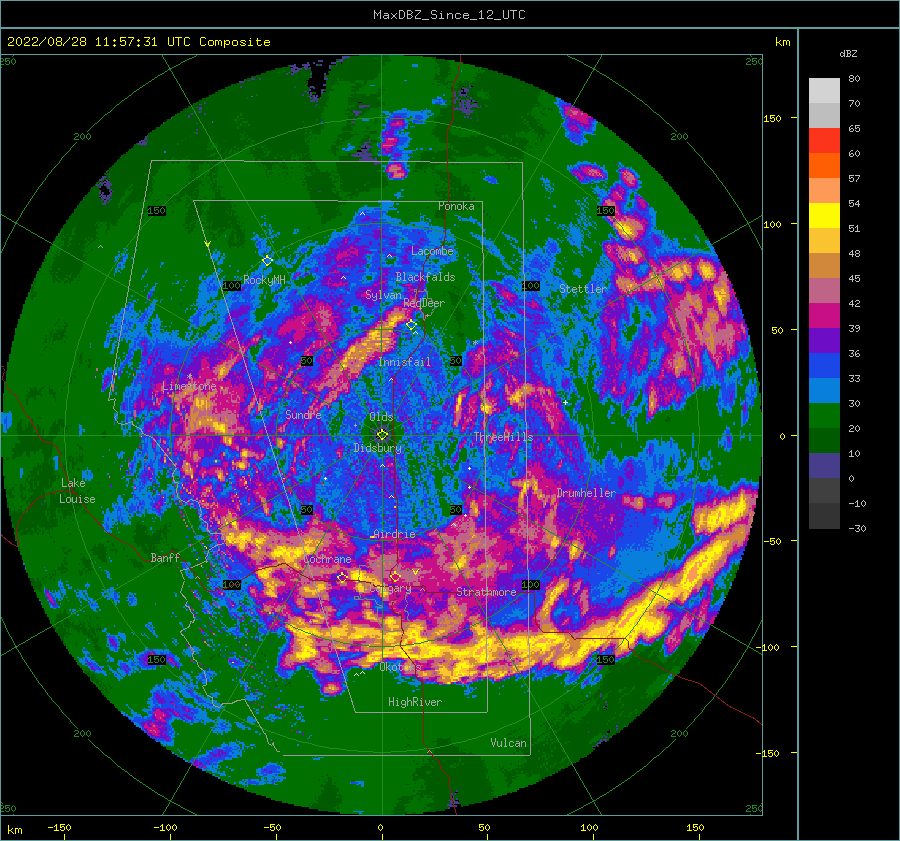The image size is (900, 841).
Task: Click the -150 tick label on bottom axis
Action: click(x=59, y=827)
